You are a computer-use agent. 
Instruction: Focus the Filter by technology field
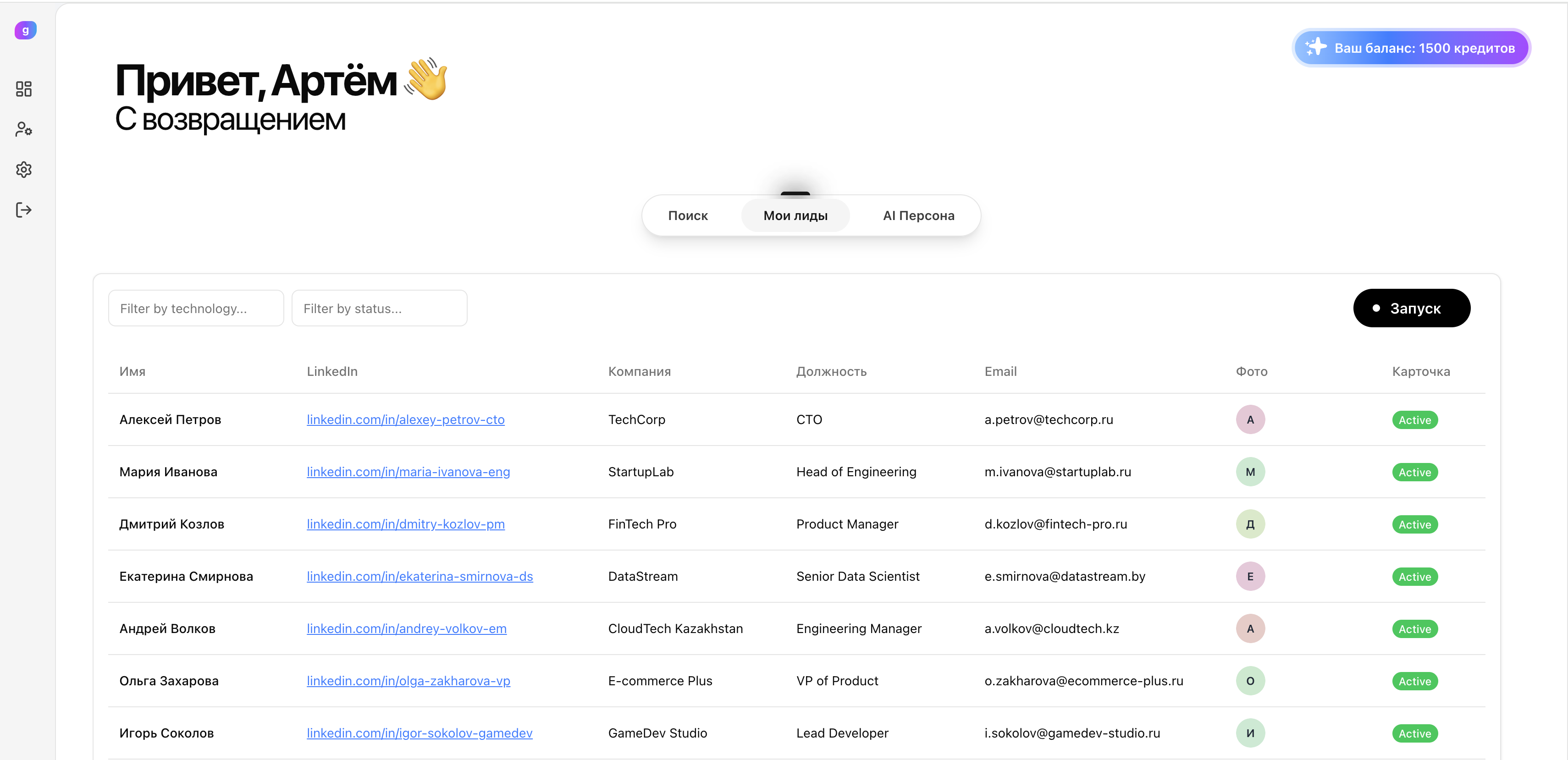195,308
